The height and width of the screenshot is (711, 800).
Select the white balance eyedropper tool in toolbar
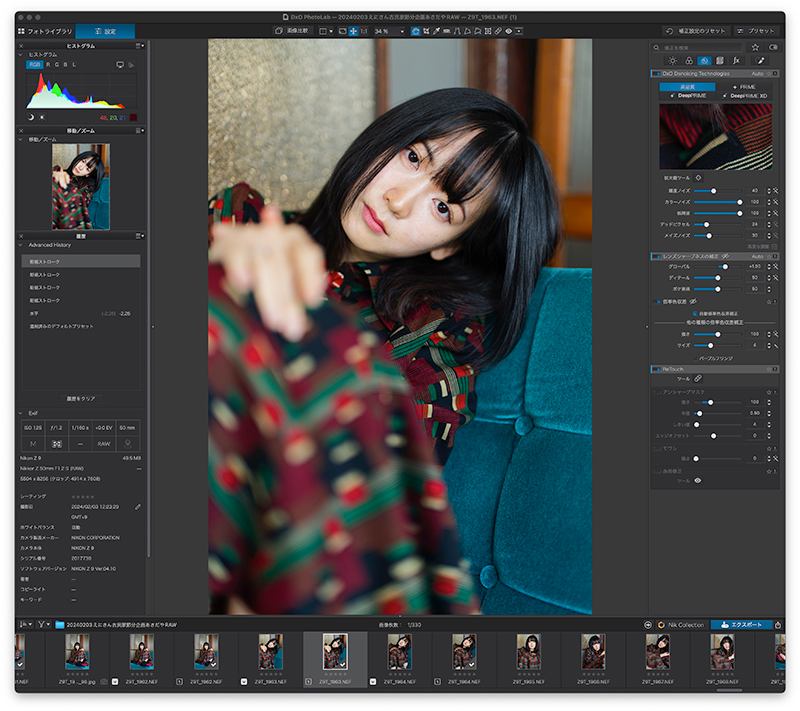(436, 31)
